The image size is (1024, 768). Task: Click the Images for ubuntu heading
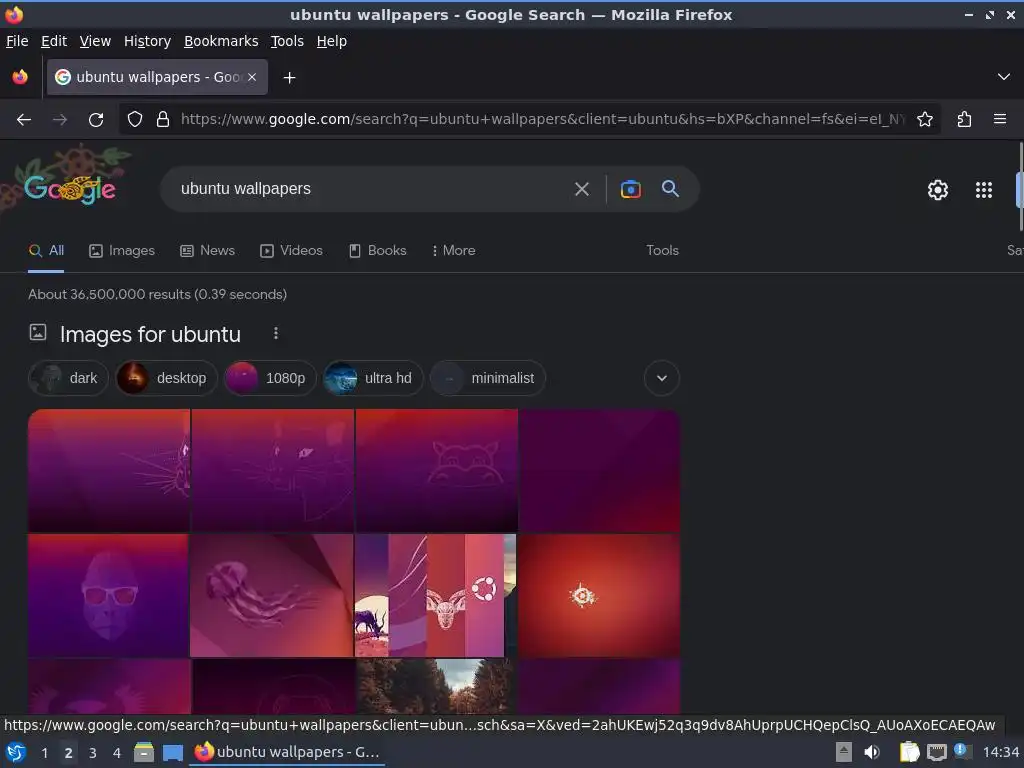point(150,334)
